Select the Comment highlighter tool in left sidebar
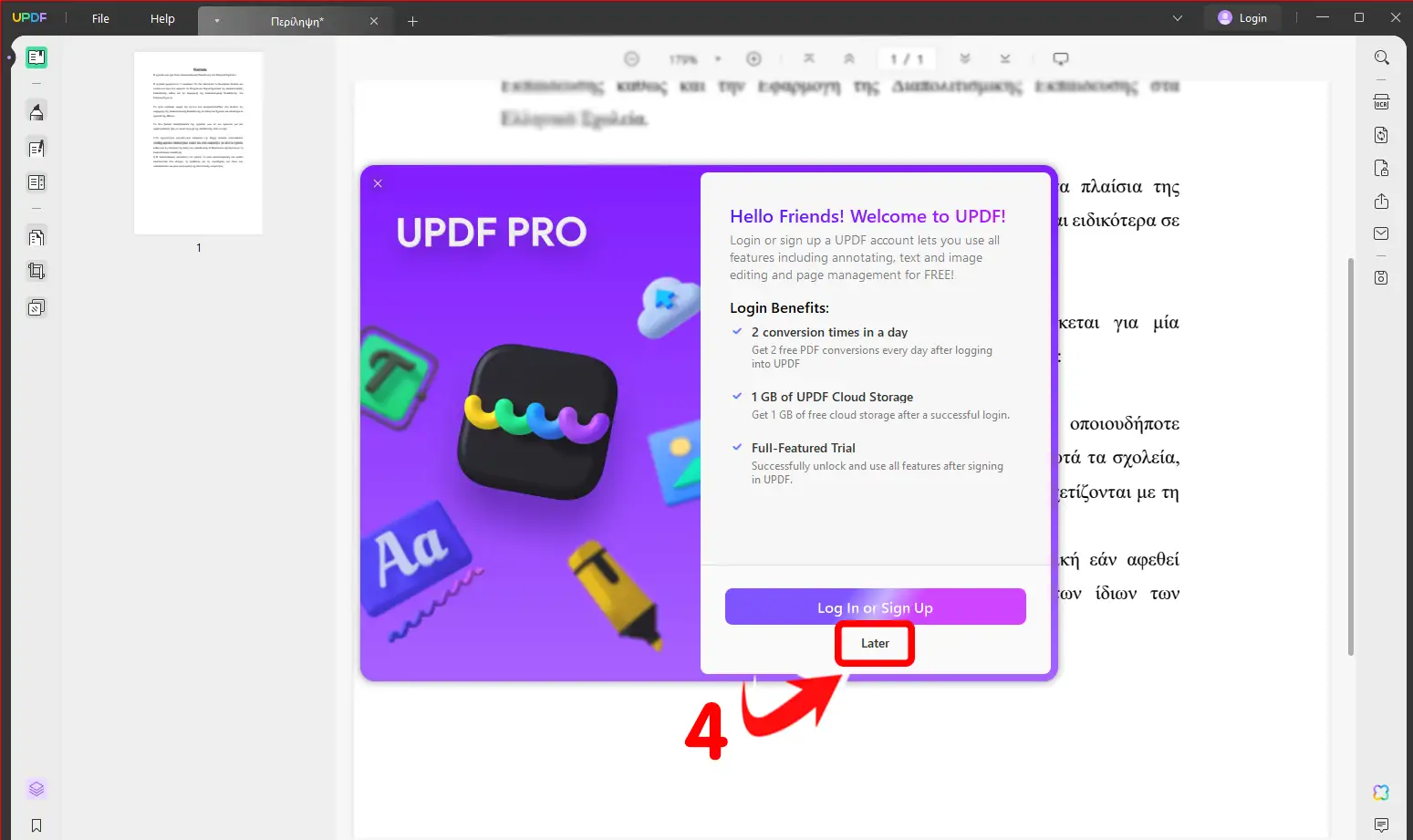 [x=36, y=112]
